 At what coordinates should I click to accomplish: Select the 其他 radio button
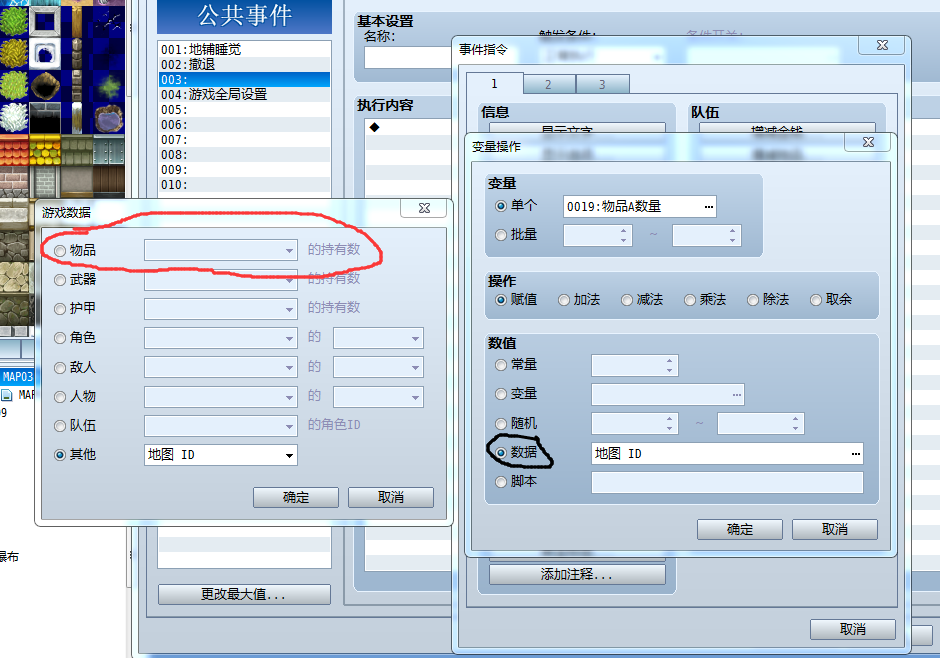60,455
